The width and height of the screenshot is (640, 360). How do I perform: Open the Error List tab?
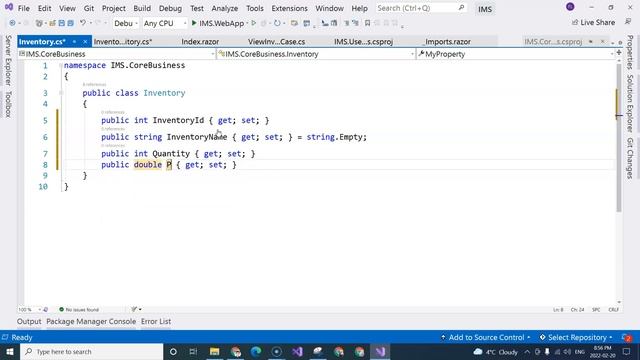[x=156, y=322]
